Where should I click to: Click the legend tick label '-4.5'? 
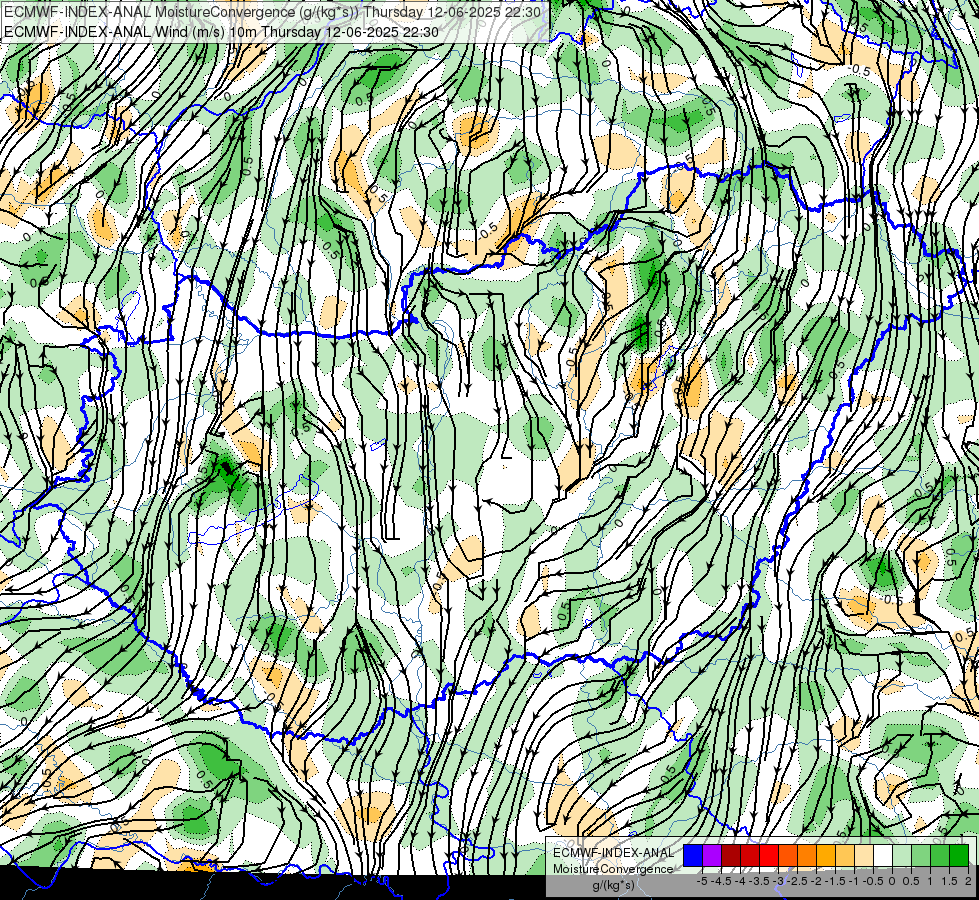click(721, 881)
